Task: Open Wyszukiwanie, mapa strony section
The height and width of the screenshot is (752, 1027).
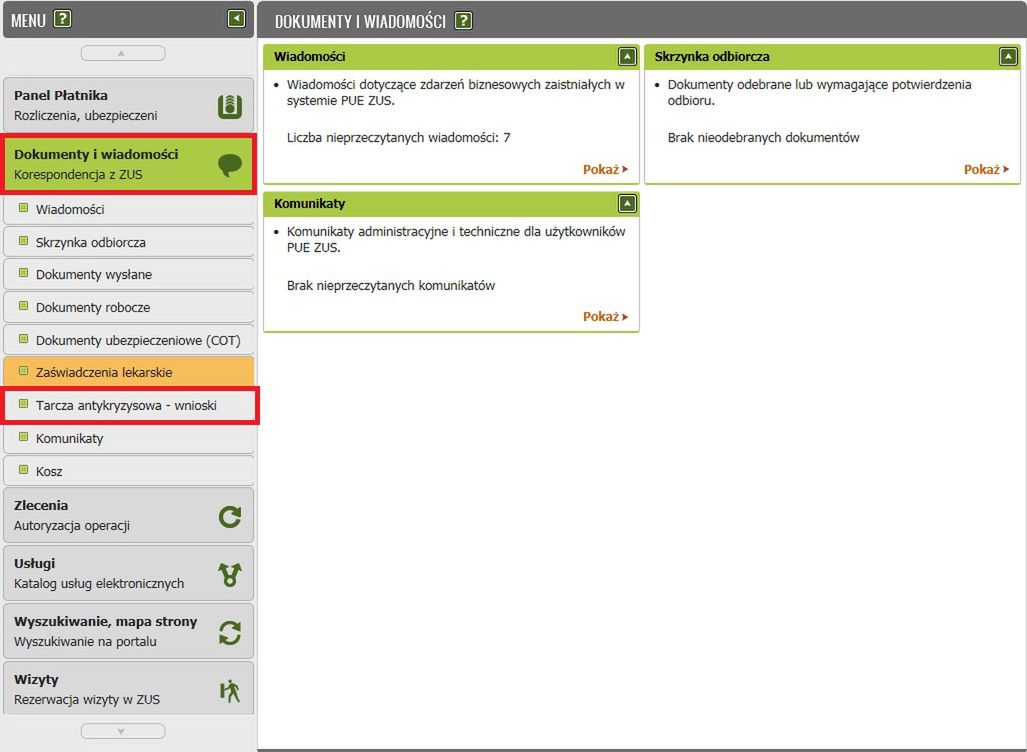Action: pyautogui.click(x=128, y=631)
